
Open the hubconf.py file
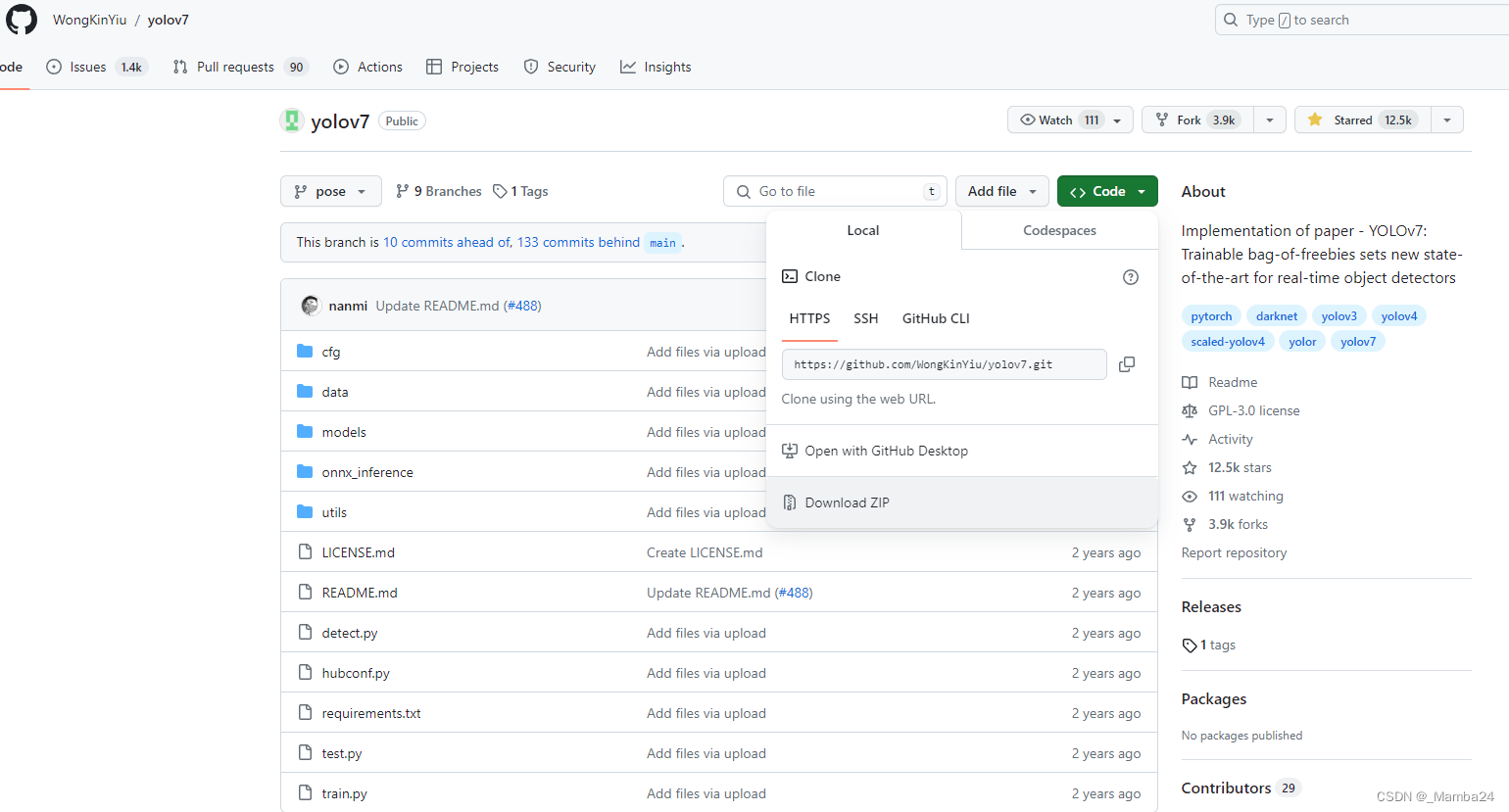click(x=356, y=673)
